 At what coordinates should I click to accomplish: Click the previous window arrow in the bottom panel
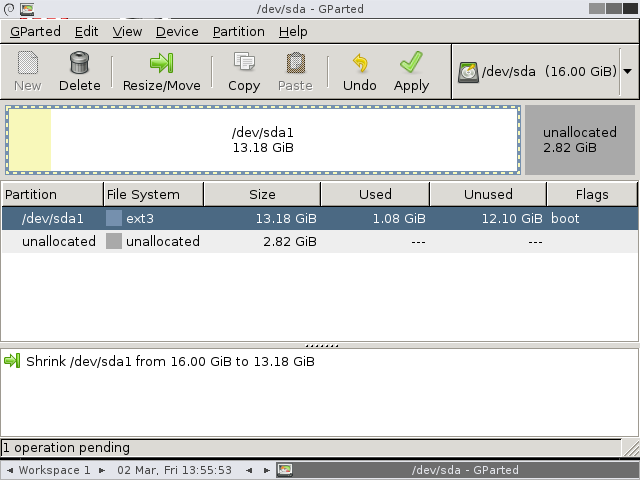point(249,470)
